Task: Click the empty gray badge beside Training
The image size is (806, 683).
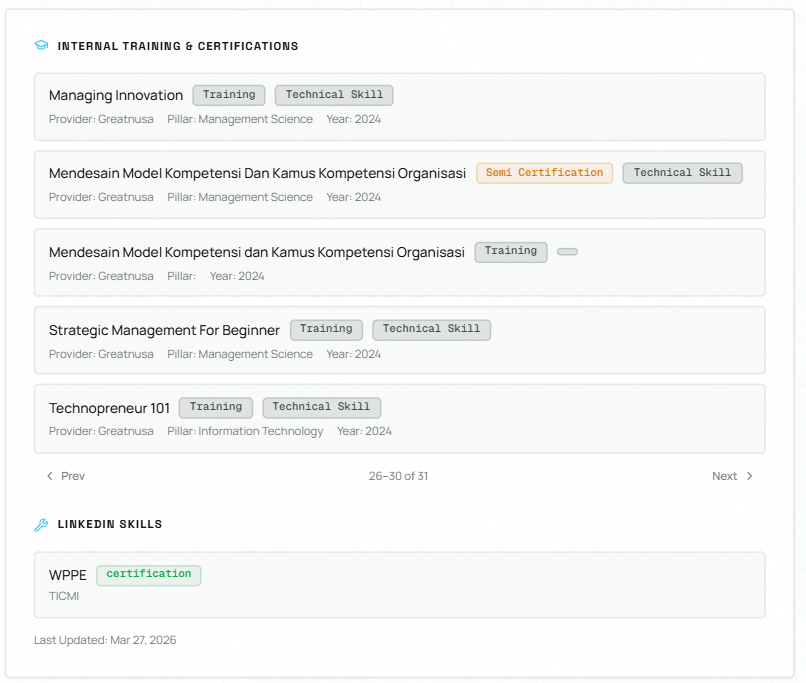Action: coord(567,252)
